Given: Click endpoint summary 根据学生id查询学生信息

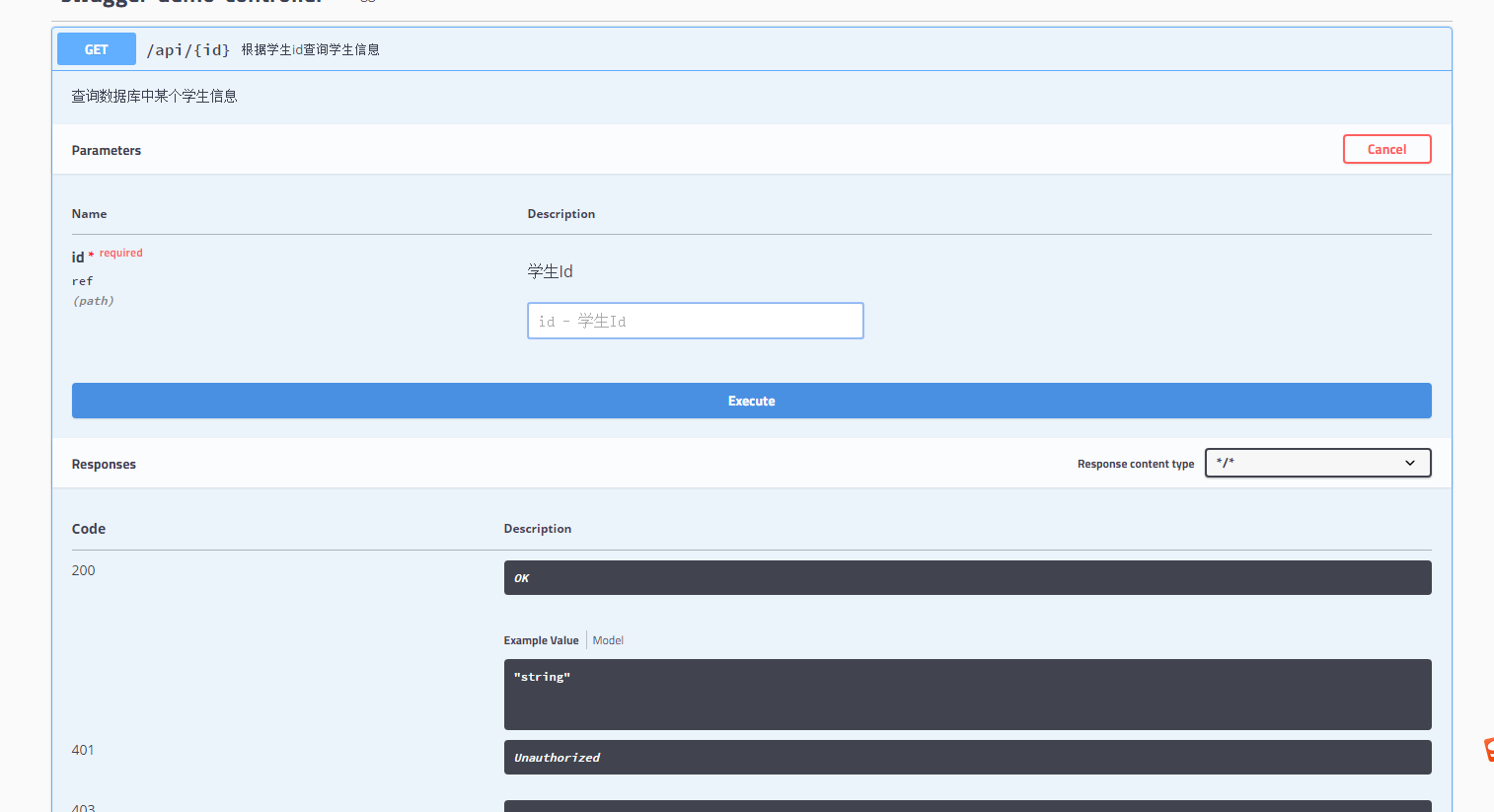Looking at the screenshot, I should click(310, 49).
